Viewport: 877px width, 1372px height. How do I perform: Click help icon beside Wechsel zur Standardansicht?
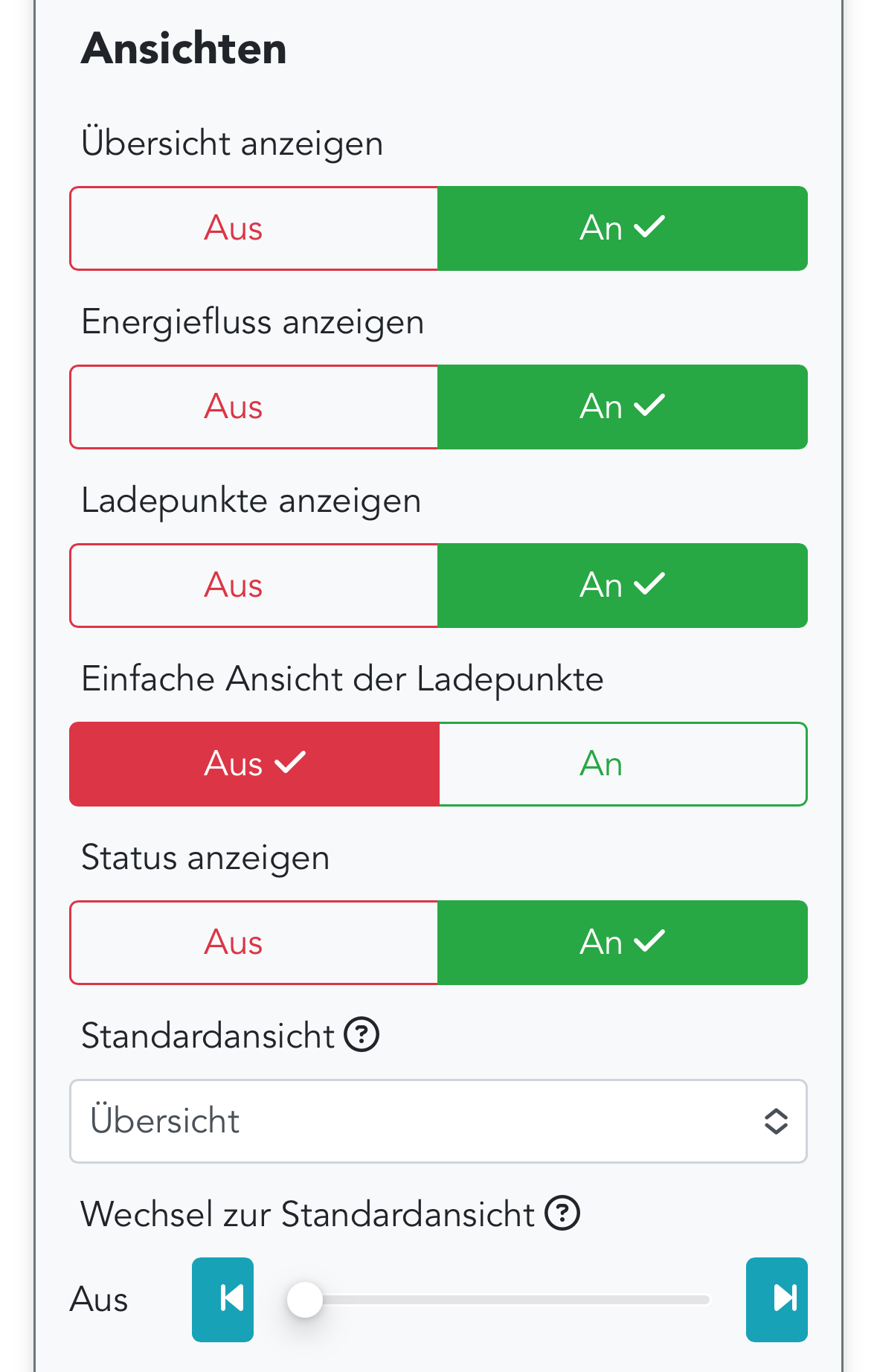[562, 1214]
